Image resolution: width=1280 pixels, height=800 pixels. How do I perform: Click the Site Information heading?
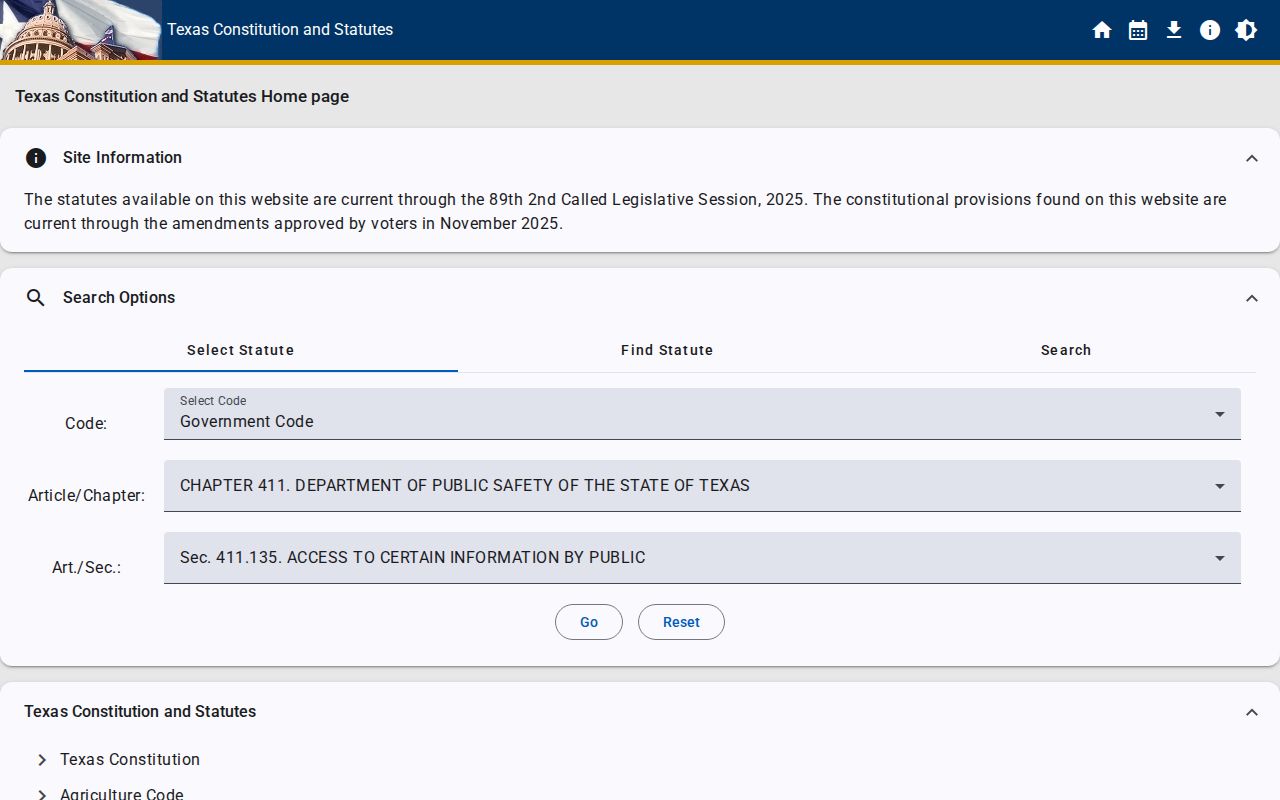[122, 158]
